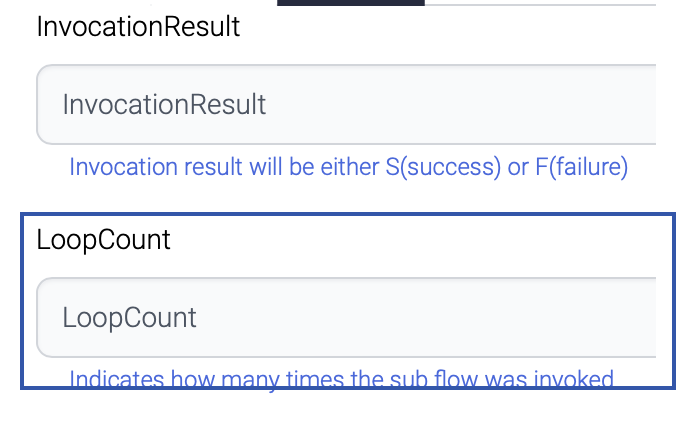This screenshot has width=678, height=438.
Task: Click empty area inside LoopCount box
Action: [450, 318]
